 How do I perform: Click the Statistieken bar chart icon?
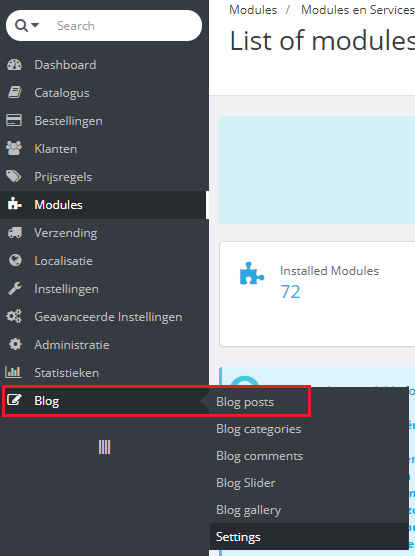[x=13, y=372]
